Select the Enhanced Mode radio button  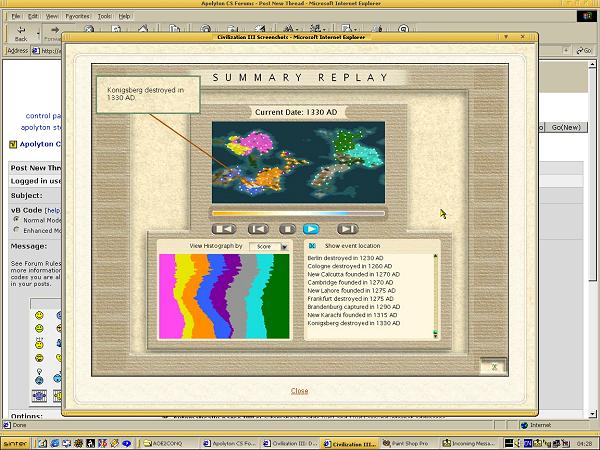tap(15, 230)
